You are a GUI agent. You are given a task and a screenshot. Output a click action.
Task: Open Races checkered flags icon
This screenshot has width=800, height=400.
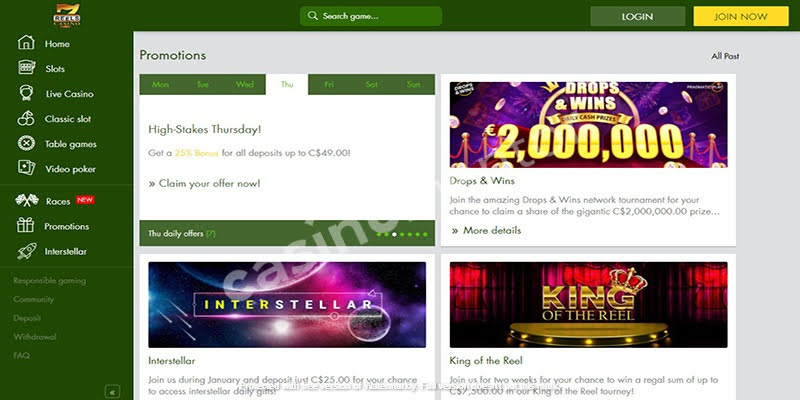click(27, 201)
